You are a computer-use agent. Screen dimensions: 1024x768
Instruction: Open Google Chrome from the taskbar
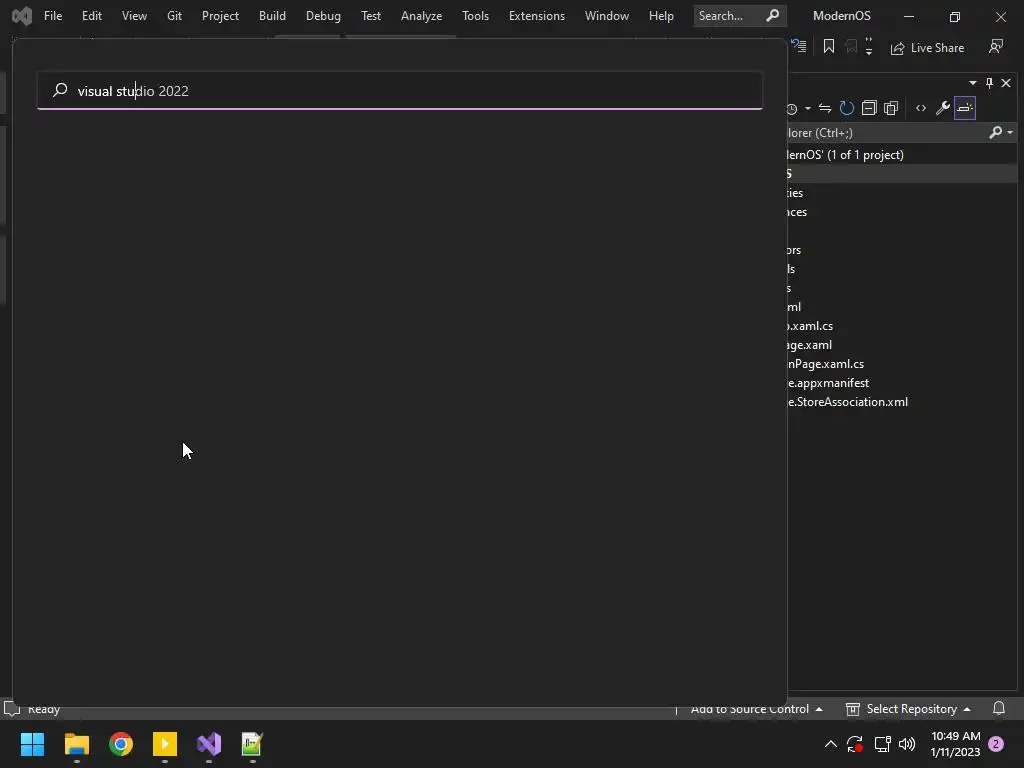[121, 744]
